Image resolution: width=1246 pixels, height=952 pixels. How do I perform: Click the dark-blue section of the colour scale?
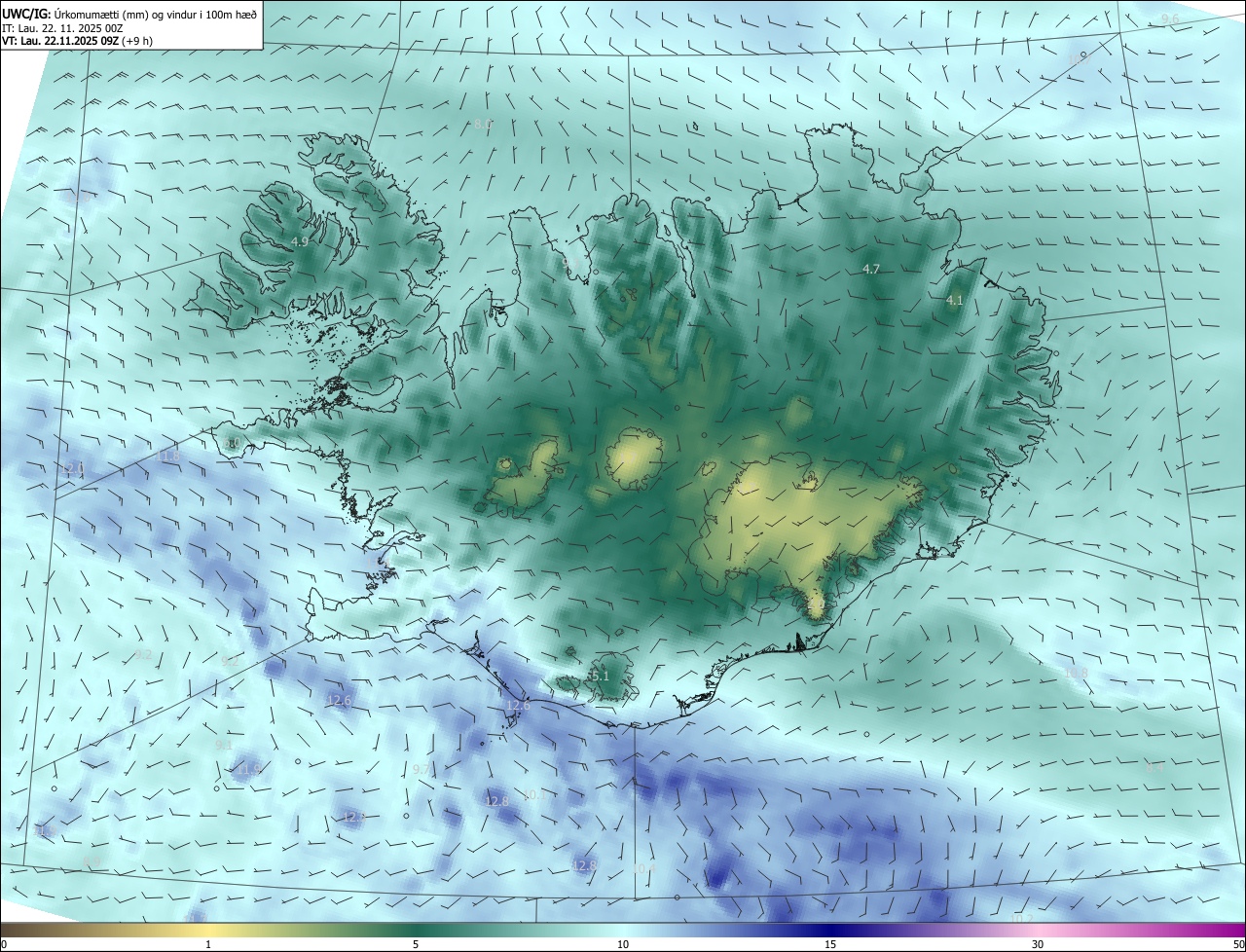830,930
